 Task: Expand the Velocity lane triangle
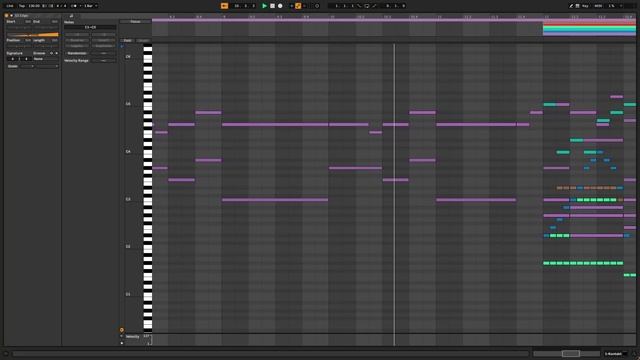click(x=122, y=336)
